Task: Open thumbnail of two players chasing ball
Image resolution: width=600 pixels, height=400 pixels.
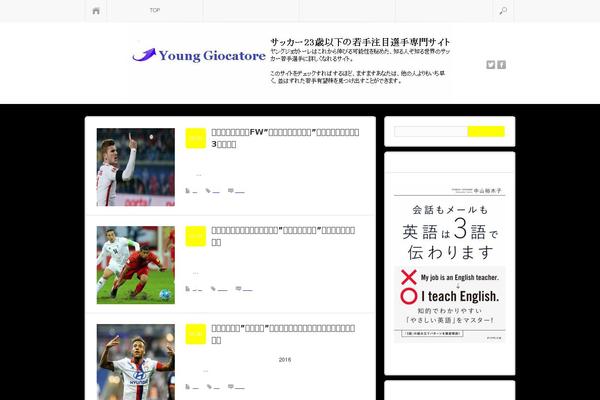Action: click(x=136, y=265)
